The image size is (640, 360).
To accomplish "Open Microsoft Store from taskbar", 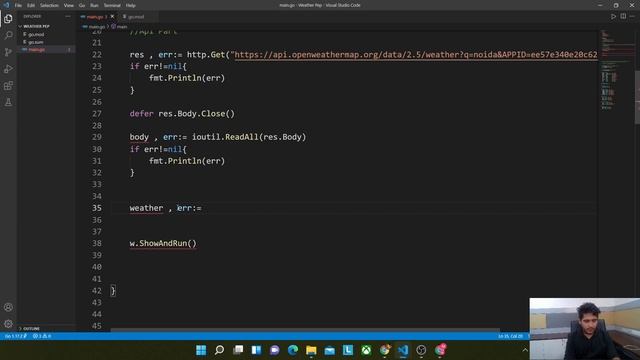I will tap(330, 350).
